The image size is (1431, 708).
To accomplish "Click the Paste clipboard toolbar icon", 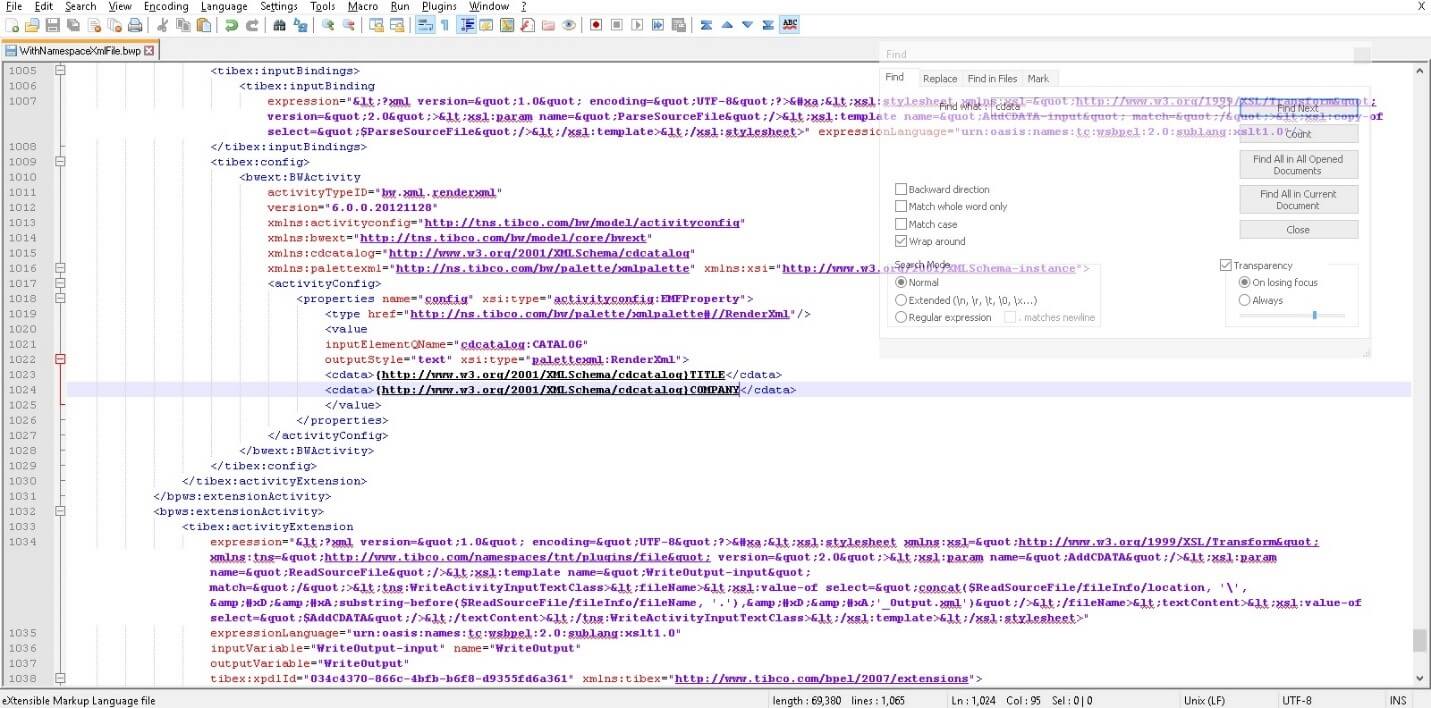I will click(203, 24).
